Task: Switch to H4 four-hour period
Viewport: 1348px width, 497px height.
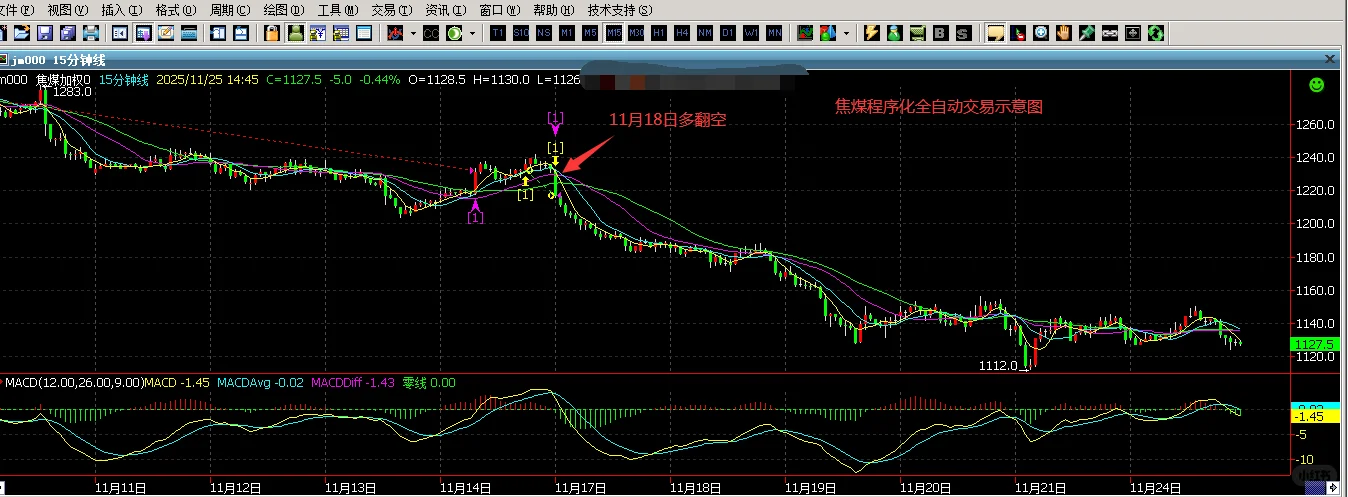Action: click(x=683, y=33)
